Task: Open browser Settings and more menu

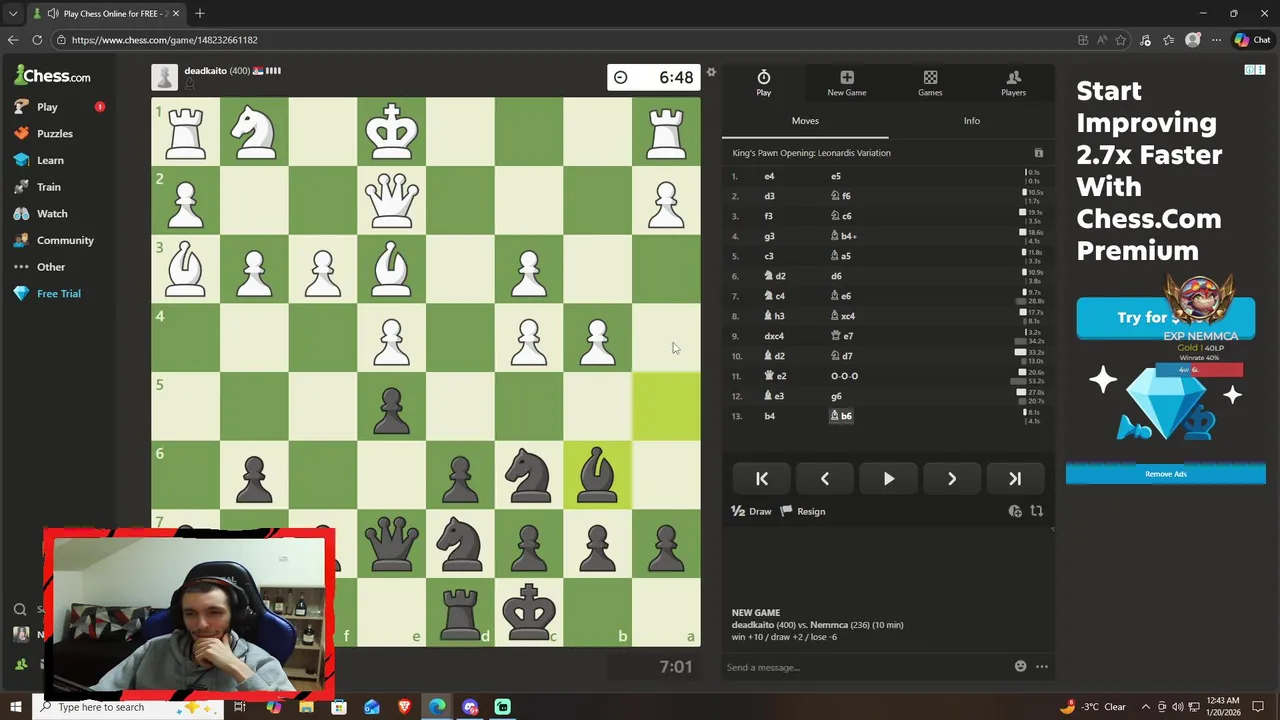Action: tap(1216, 40)
